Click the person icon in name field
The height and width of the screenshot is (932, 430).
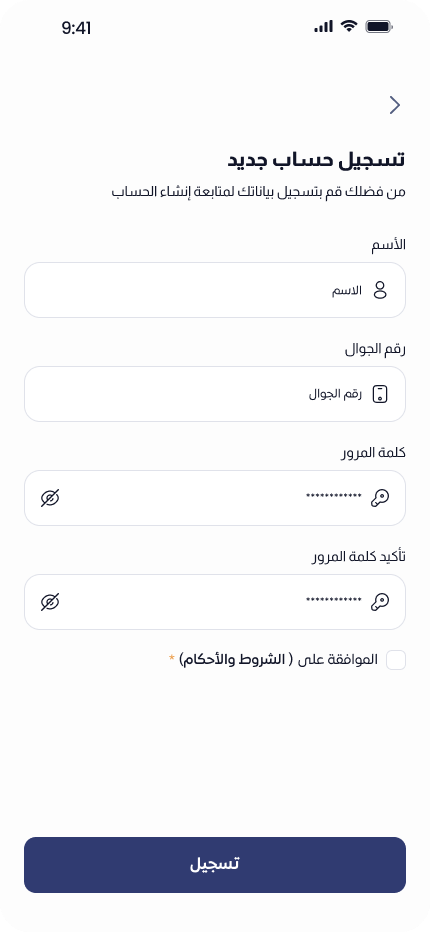point(379,290)
